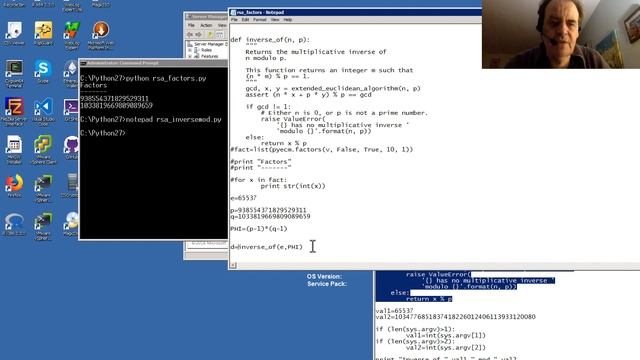This screenshot has width=640, height=360.
Task: Select the MagicISO disc desktop icon
Action: coord(72,224)
